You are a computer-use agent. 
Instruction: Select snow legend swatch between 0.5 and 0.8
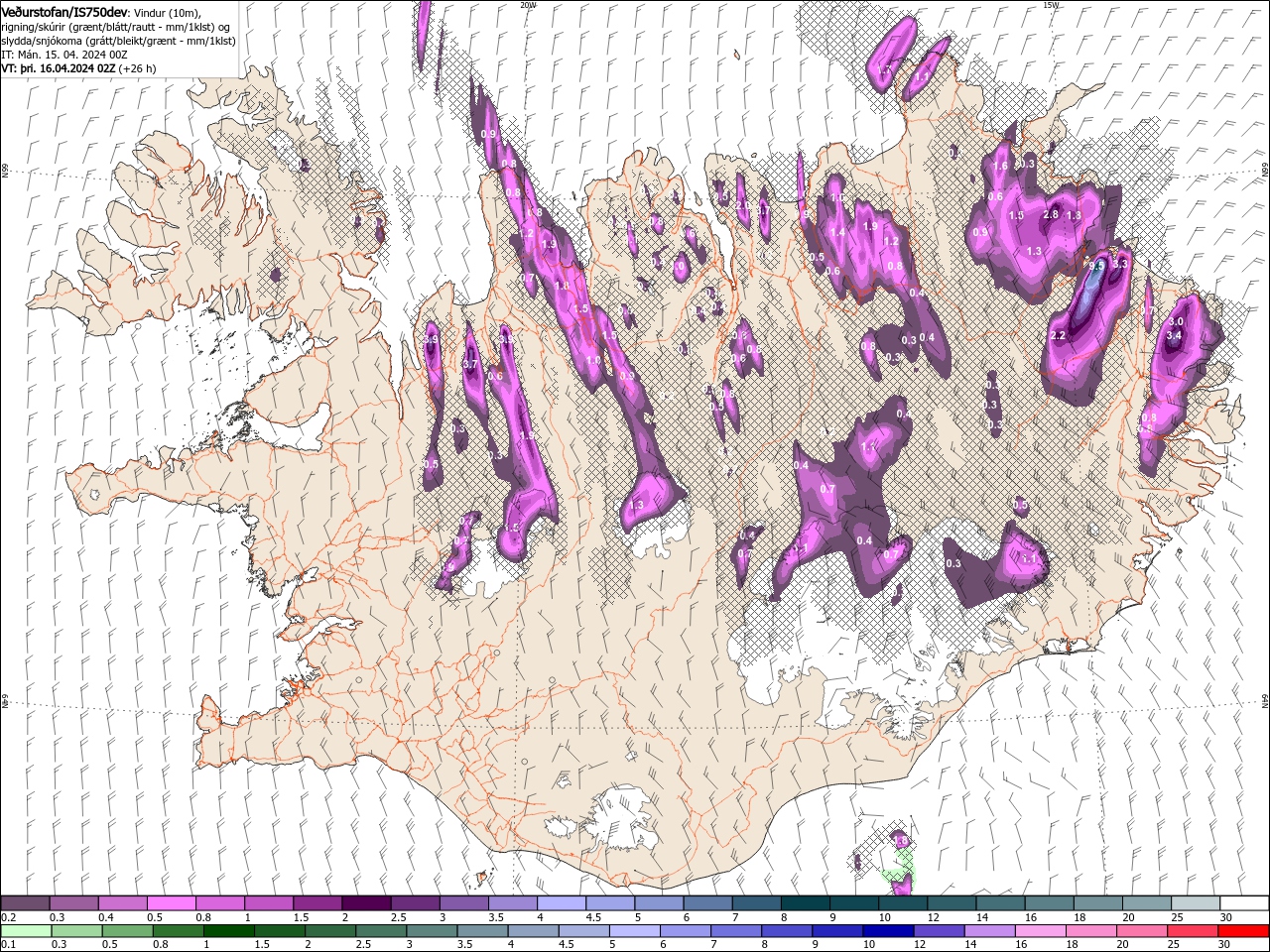click(x=171, y=903)
